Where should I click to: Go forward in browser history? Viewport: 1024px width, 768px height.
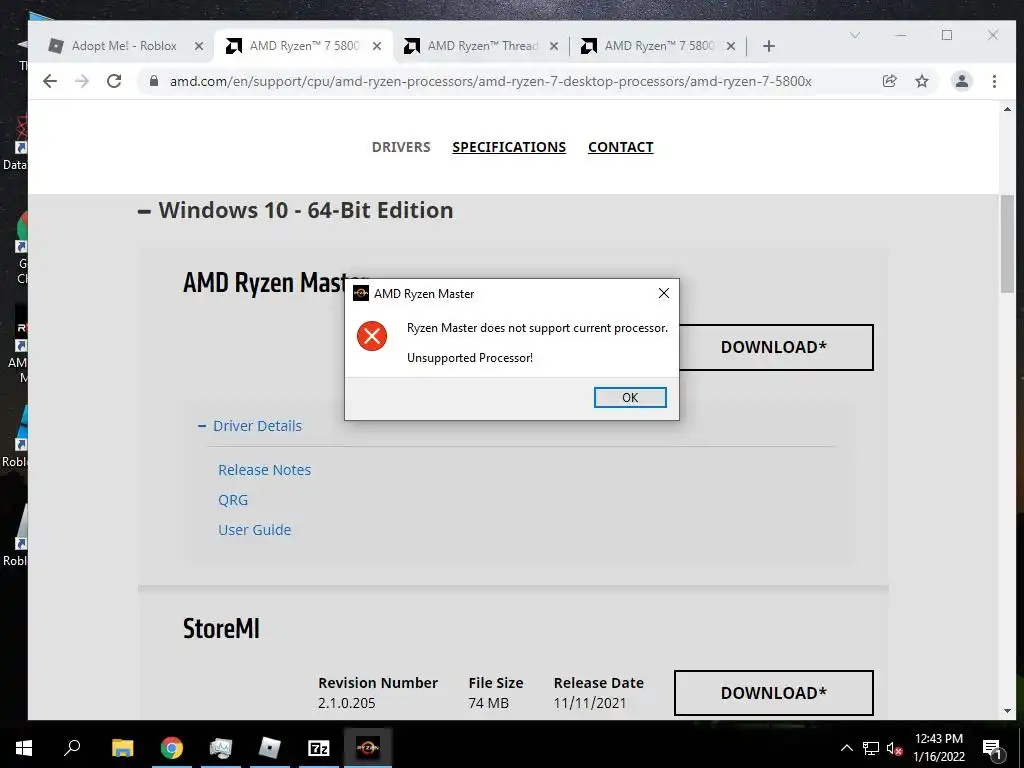(x=82, y=81)
